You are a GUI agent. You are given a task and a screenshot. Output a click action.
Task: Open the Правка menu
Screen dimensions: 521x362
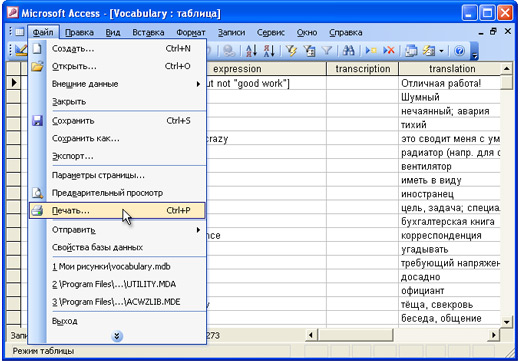coord(79,32)
